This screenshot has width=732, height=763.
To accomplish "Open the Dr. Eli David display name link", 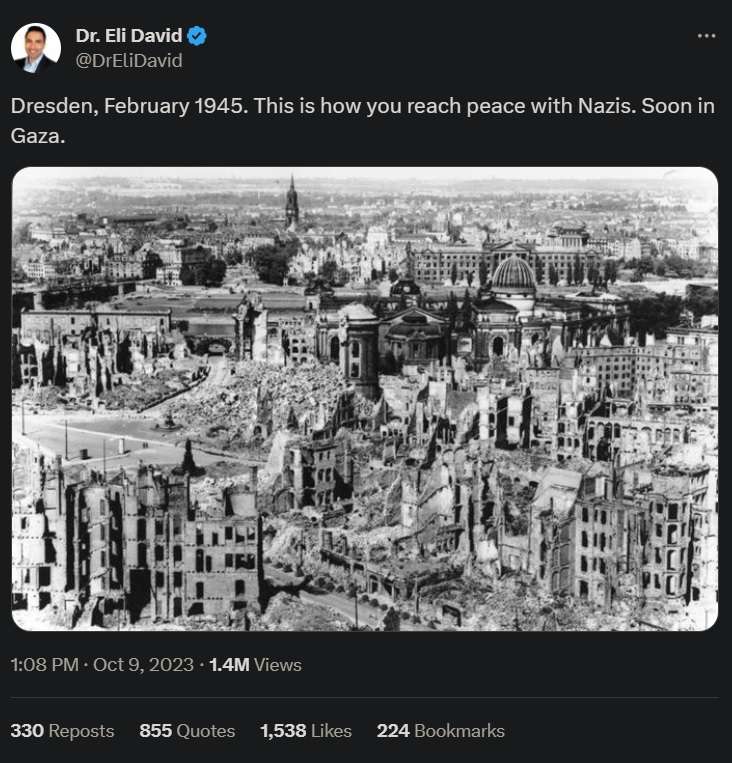I will click(128, 37).
